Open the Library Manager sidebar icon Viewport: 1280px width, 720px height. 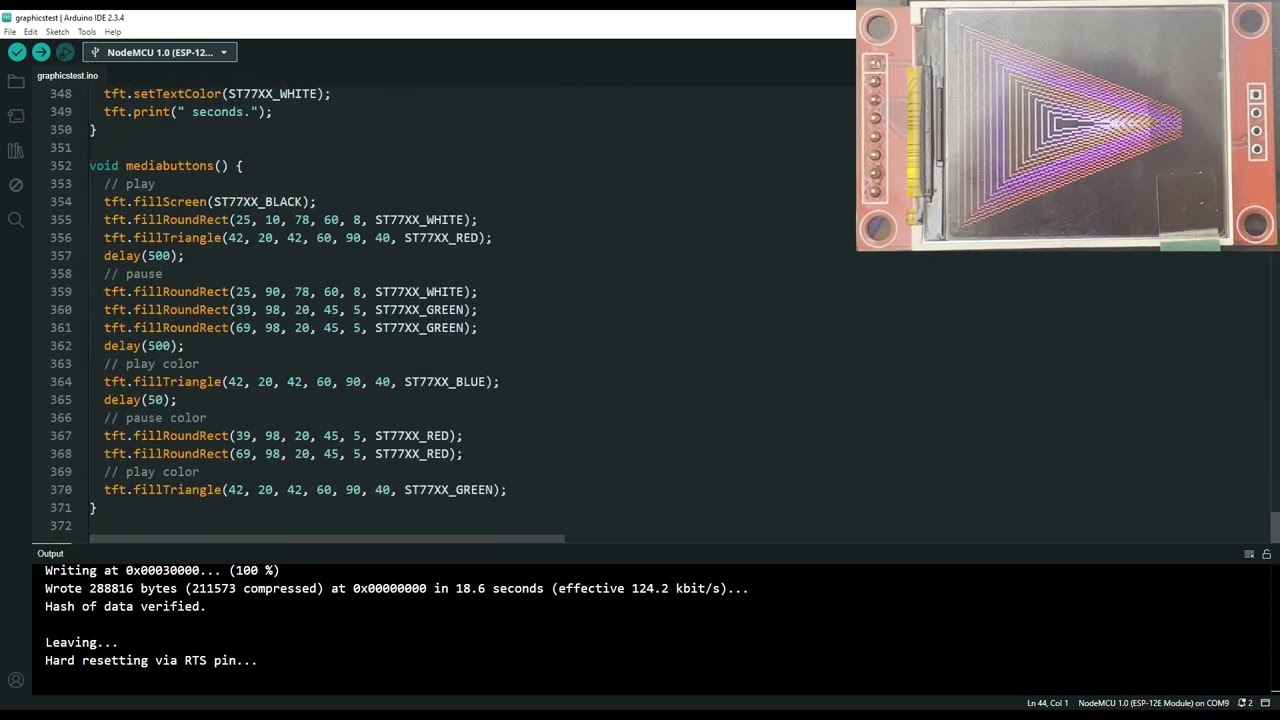[15, 151]
